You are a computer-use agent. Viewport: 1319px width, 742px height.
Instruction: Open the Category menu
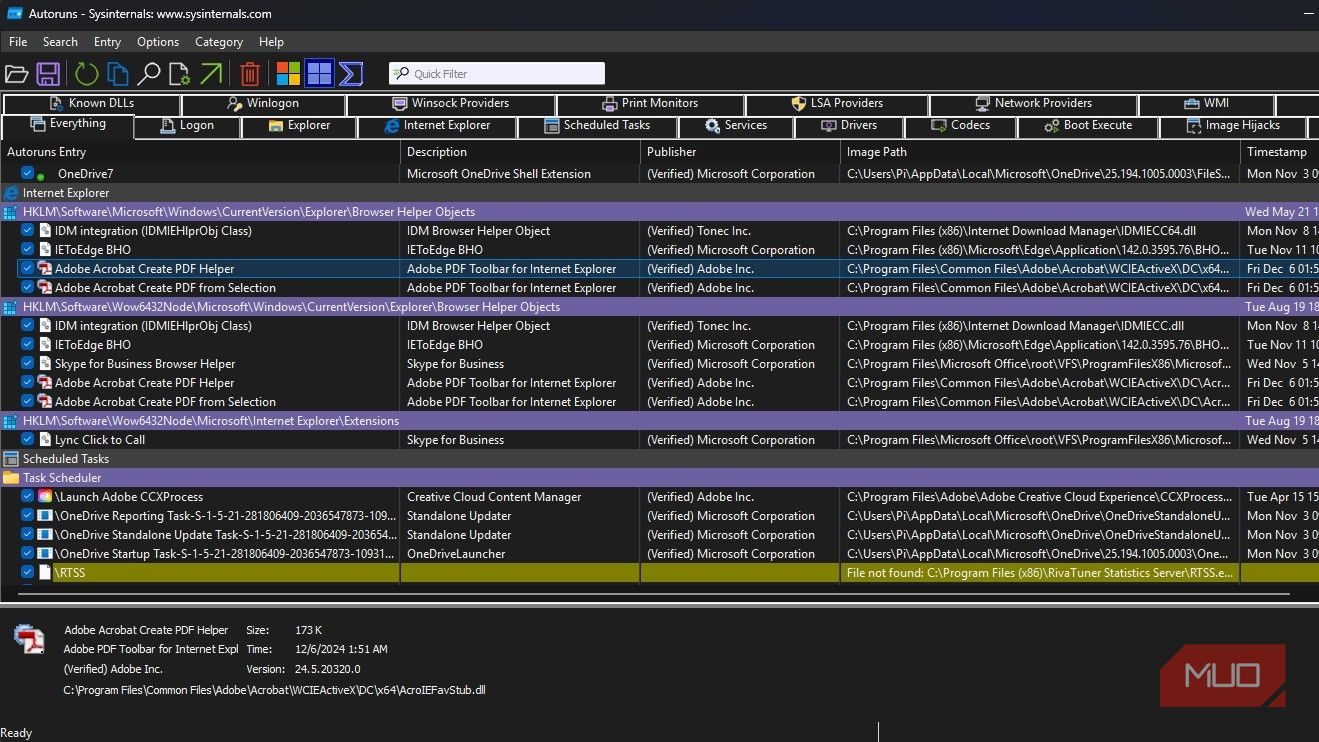click(x=218, y=42)
